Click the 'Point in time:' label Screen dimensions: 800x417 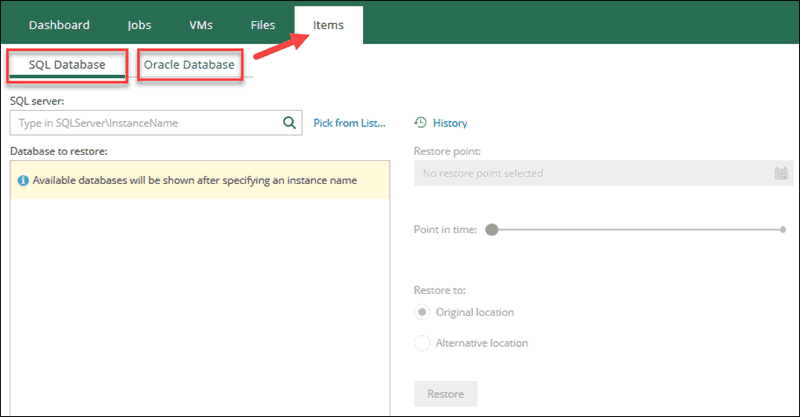(445, 230)
